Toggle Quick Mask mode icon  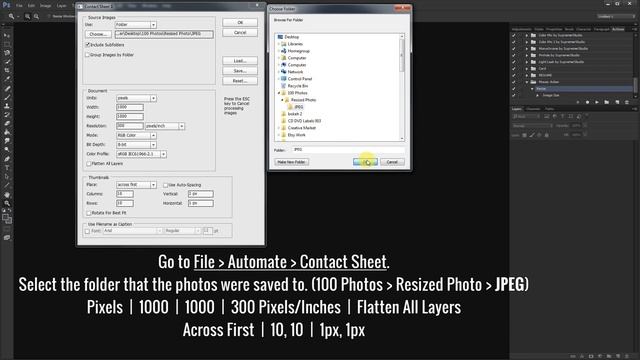coord(7,229)
